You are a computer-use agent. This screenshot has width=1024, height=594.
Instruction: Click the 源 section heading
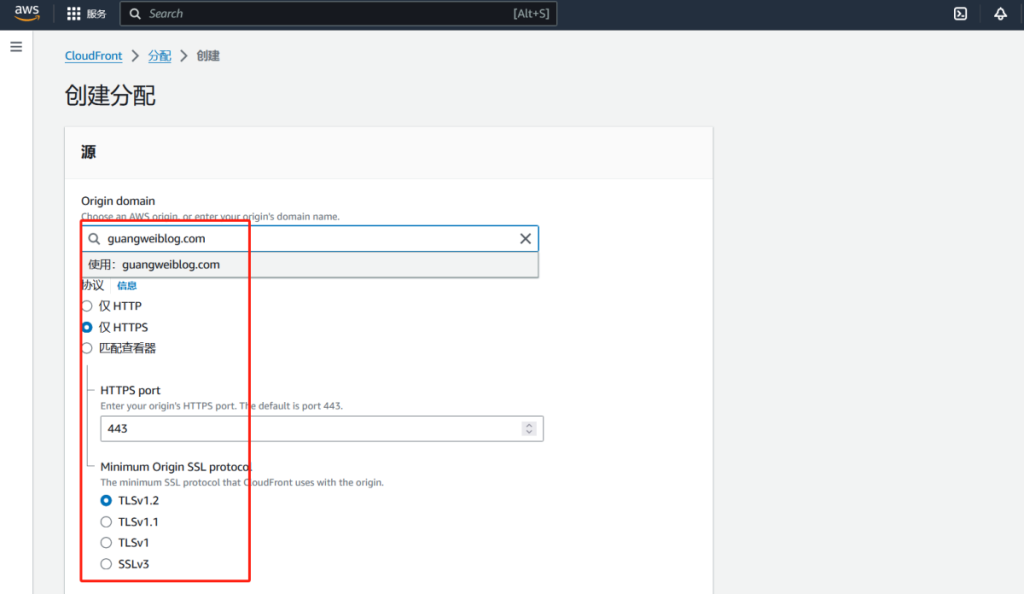pos(88,152)
